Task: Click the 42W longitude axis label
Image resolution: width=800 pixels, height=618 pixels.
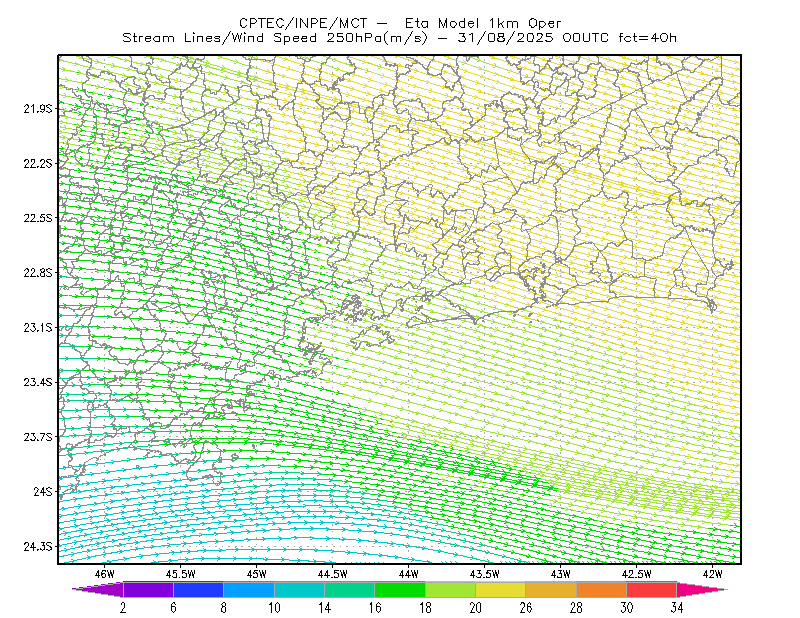Action: click(x=712, y=574)
